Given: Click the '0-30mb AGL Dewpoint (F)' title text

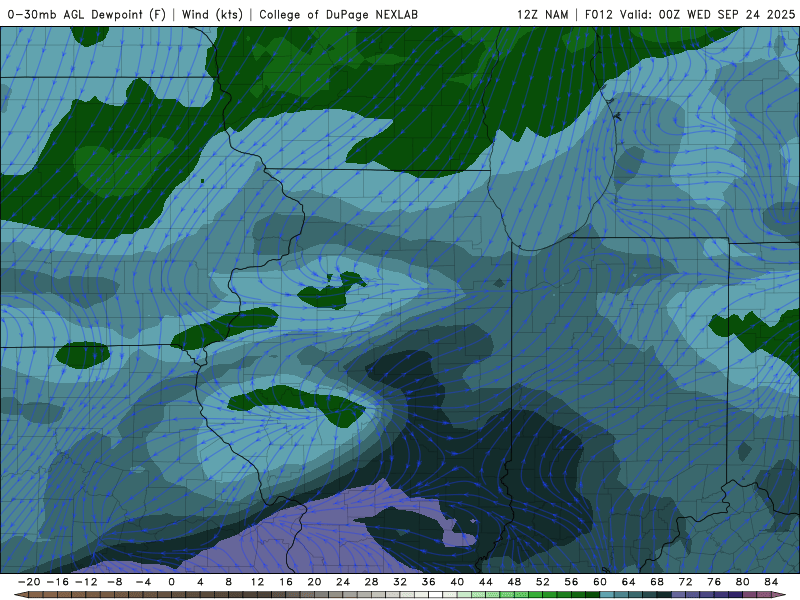Looking at the screenshot, I should pos(87,14).
